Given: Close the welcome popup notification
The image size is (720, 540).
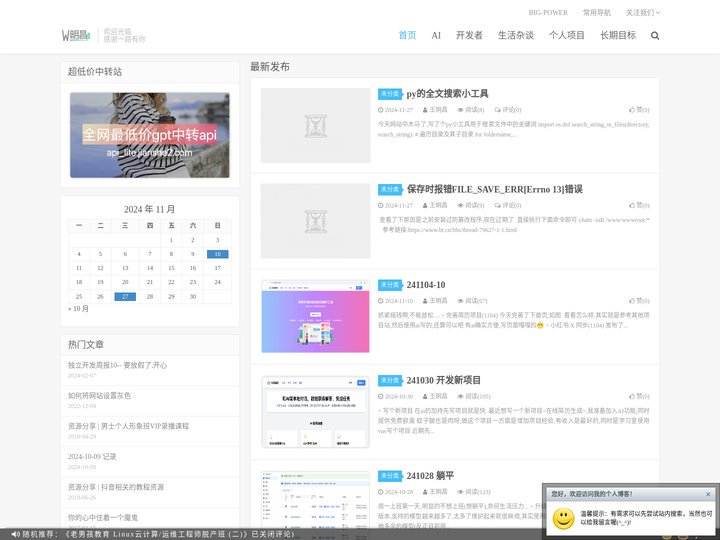Looking at the screenshot, I should (x=708, y=494).
